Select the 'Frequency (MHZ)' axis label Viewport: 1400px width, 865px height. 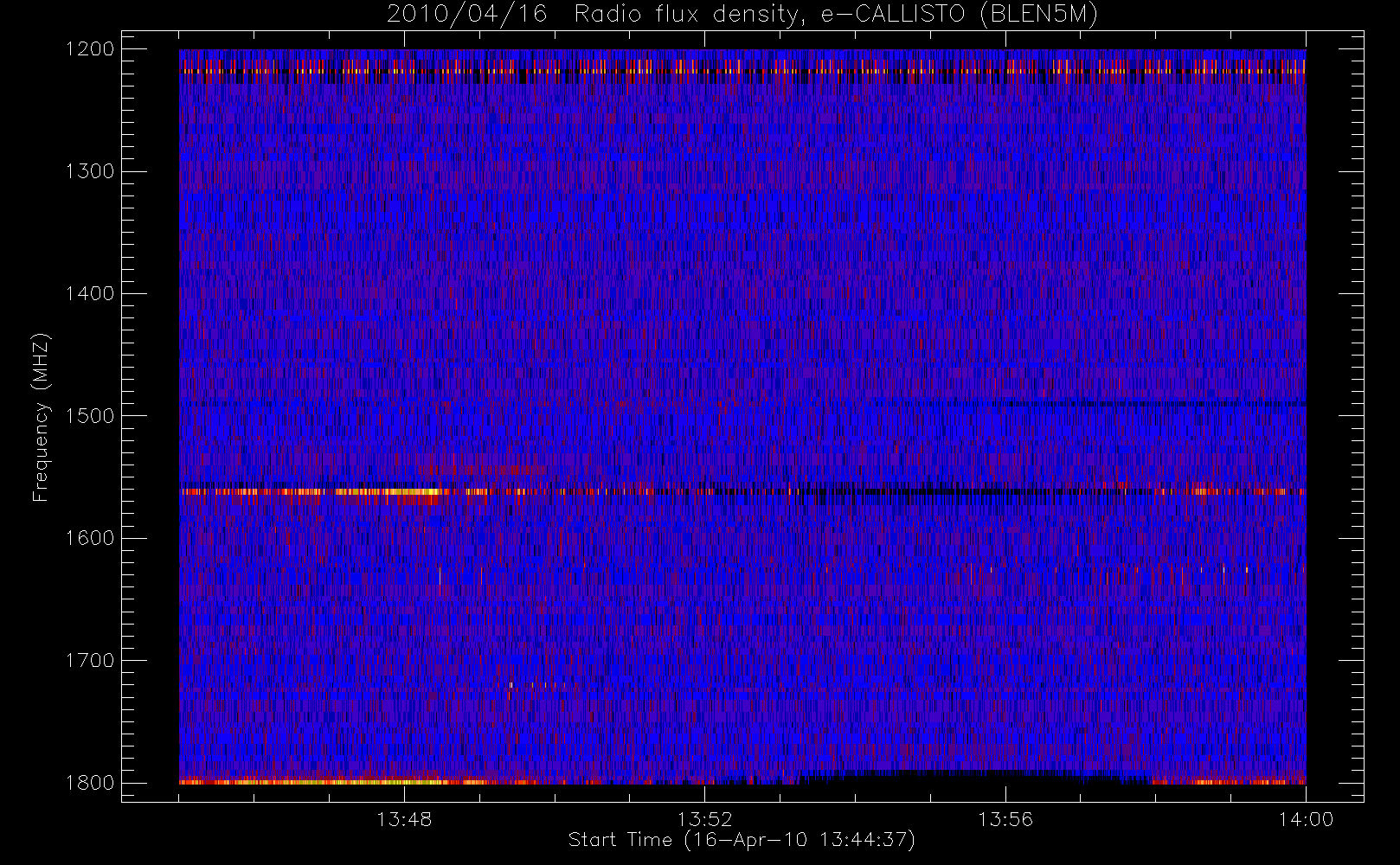(x=41, y=417)
